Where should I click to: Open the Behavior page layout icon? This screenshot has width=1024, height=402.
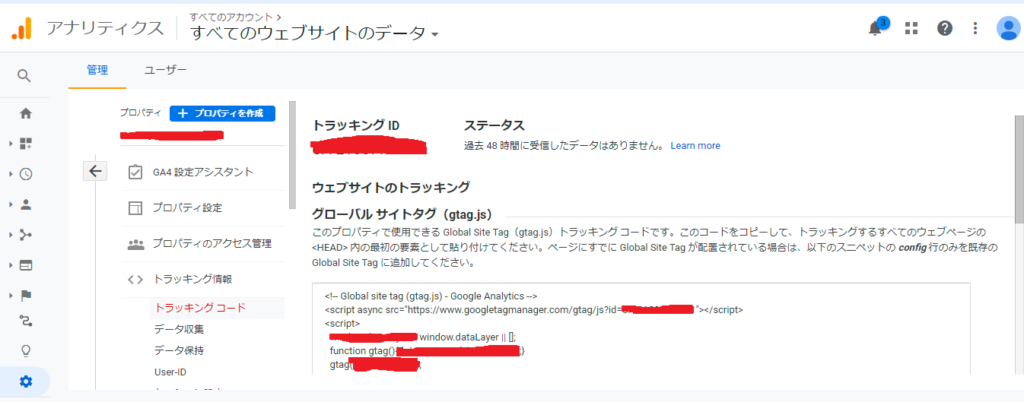pyautogui.click(x=25, y=265)
